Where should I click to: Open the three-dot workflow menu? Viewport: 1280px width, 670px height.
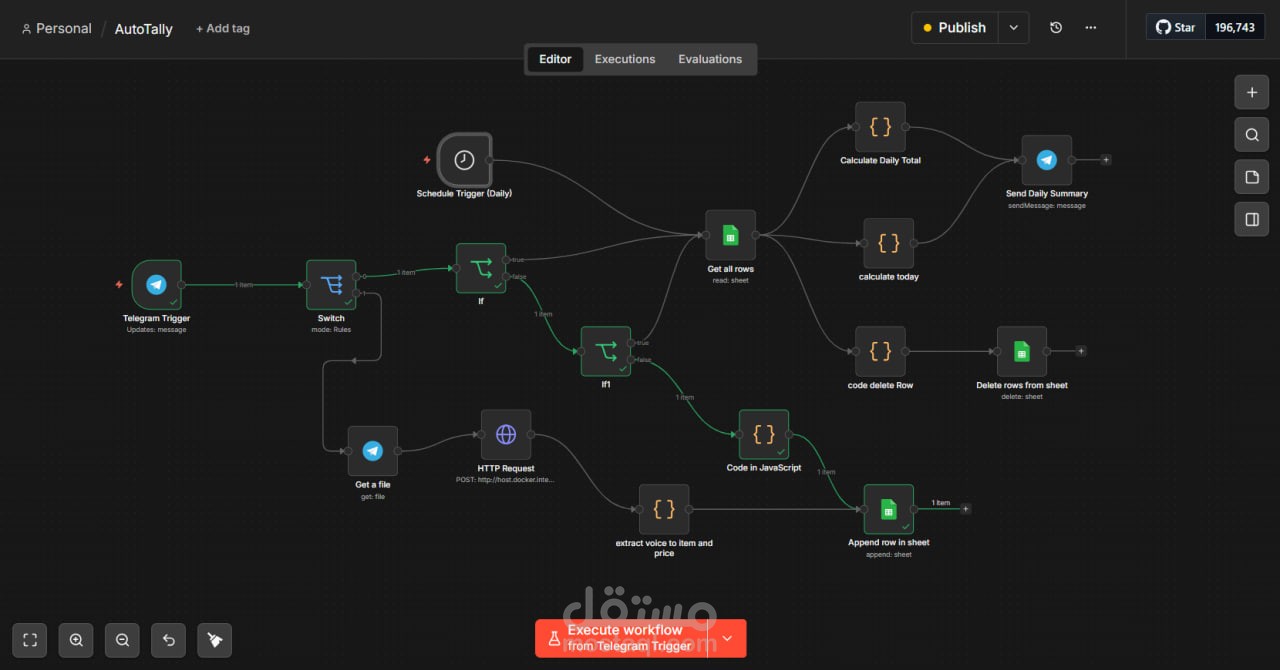tap(1090, 28)
